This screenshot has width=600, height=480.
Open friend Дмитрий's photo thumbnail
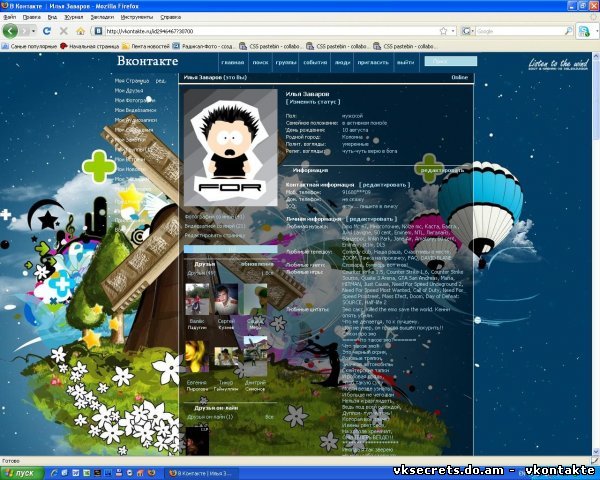pyautogui.click(x=255, y=356)
